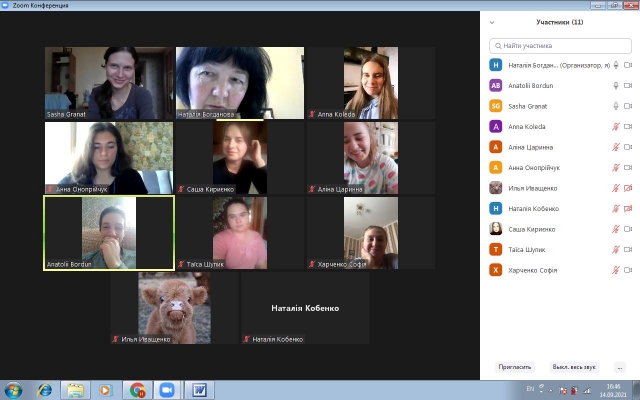Switch to Word document in taskbar
This screenshot has height=400, width=640.
[200, 390]
